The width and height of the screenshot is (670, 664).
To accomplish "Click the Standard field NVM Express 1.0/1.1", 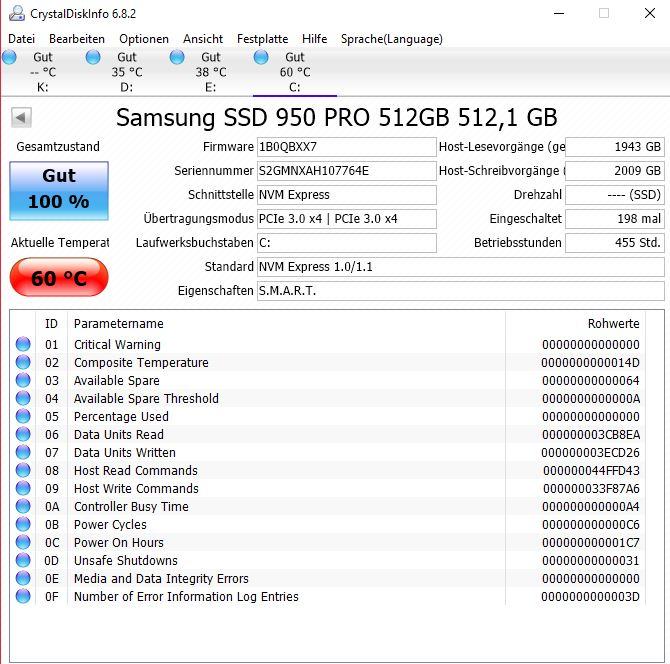I will click(x=461, y=267).
